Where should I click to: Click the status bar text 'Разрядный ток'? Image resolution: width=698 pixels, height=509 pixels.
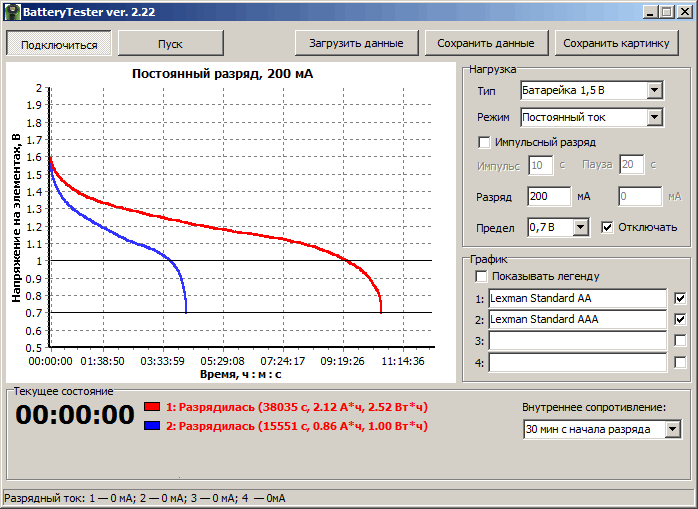click(x=44, y=498)
